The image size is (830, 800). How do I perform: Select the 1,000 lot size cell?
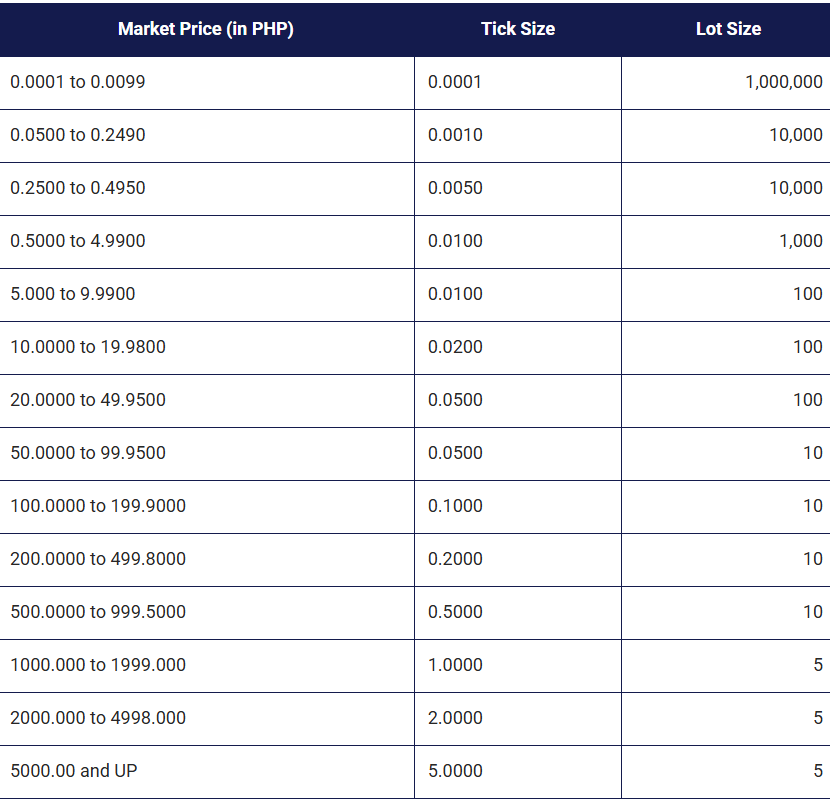click(801, 241)
